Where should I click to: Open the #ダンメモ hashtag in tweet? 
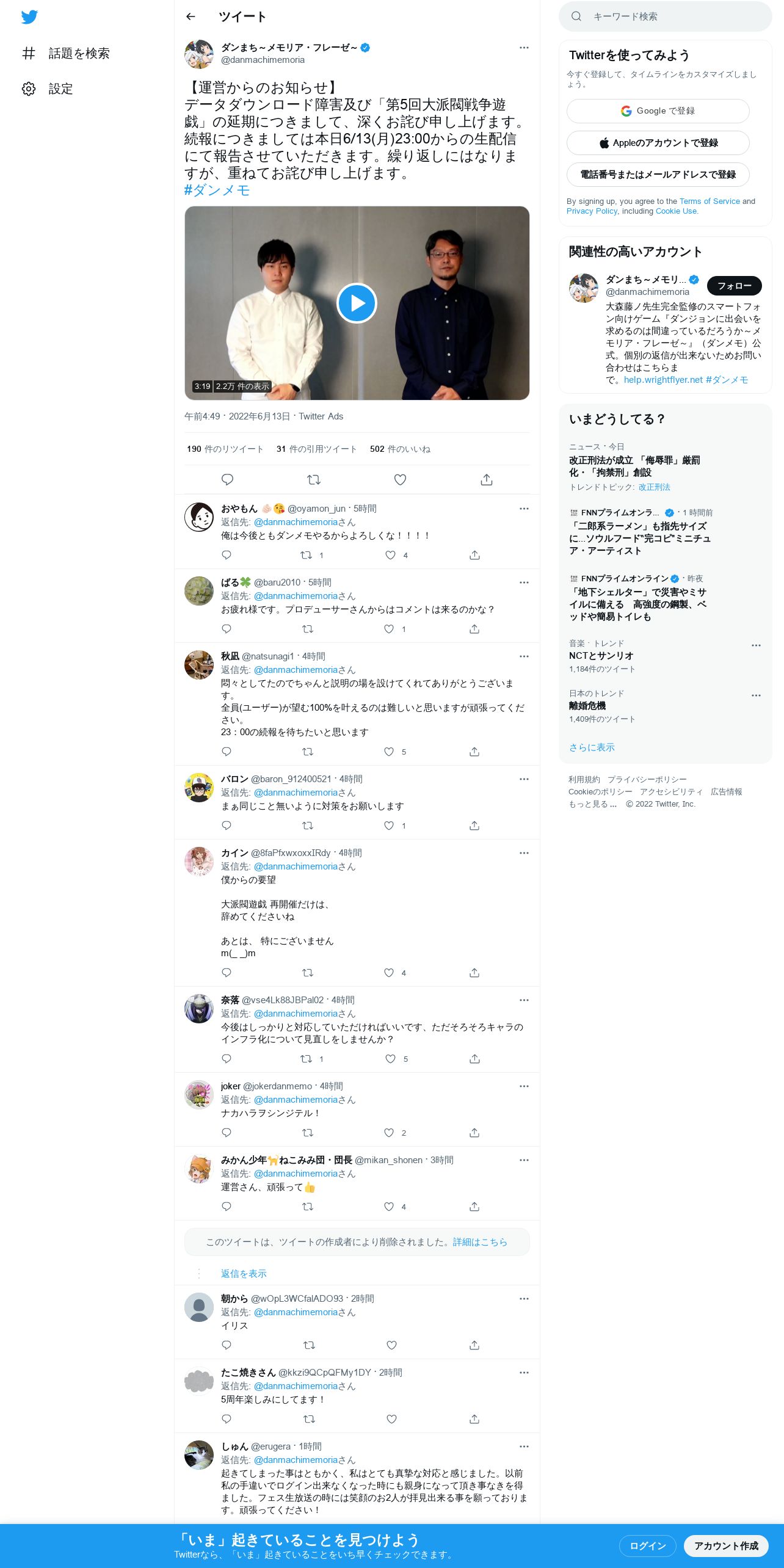[x=217, y=191]
